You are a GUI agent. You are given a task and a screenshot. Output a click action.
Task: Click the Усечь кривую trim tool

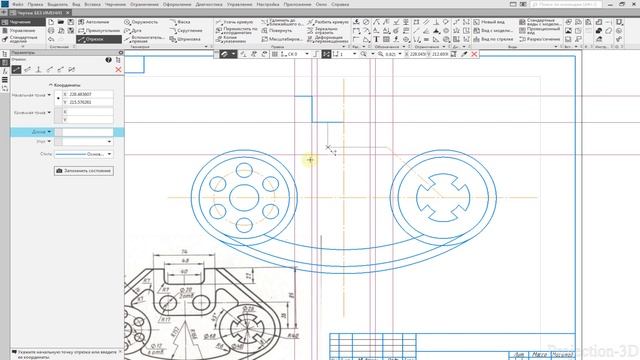234,22
